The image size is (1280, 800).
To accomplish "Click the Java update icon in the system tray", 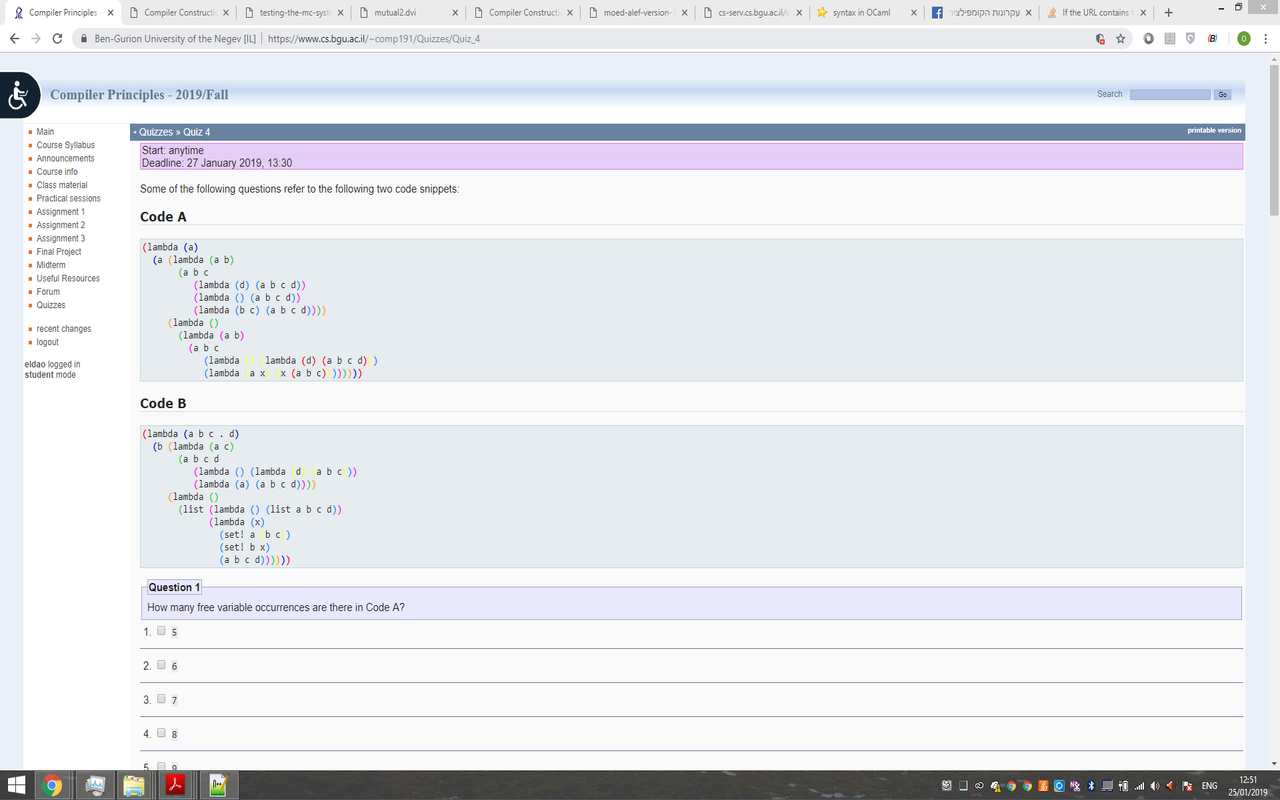I will 1043,786.
